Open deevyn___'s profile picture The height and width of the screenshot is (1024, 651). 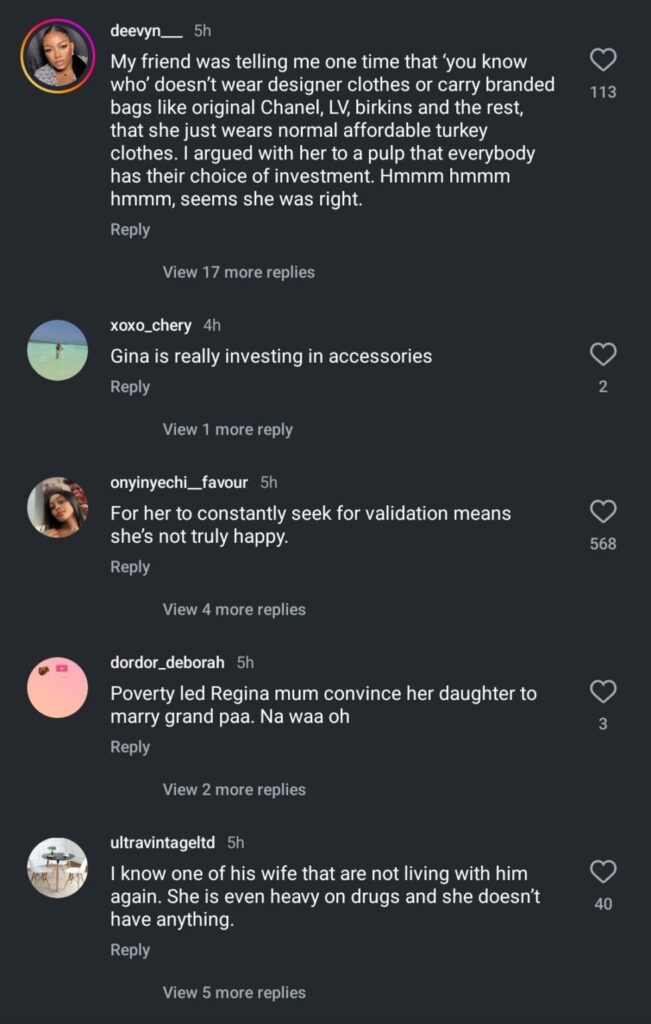coord(57,56)
